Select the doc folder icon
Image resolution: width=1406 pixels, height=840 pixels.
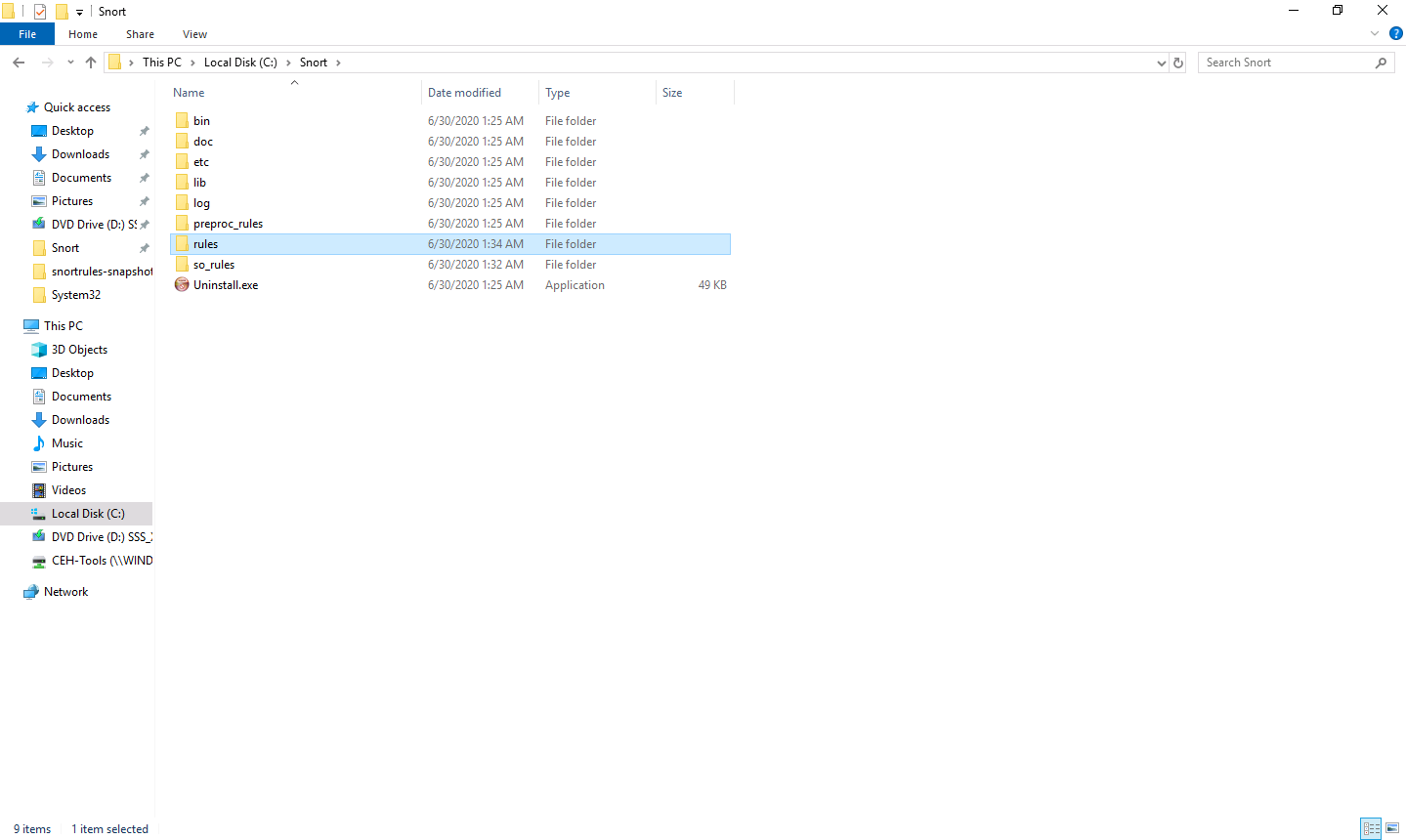click(x=182, y=142)
